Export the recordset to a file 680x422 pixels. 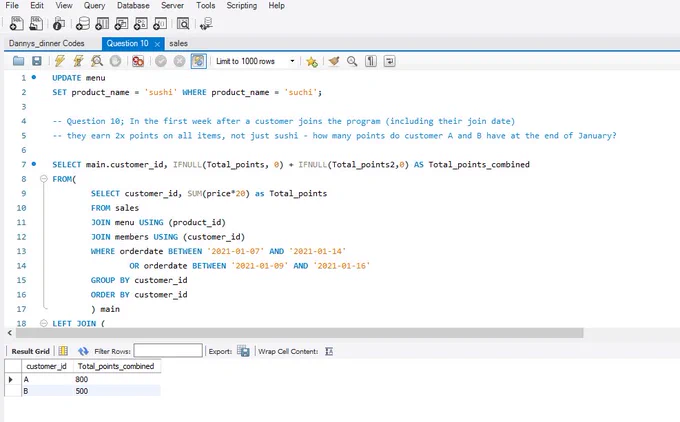click(x=243, y=351)
